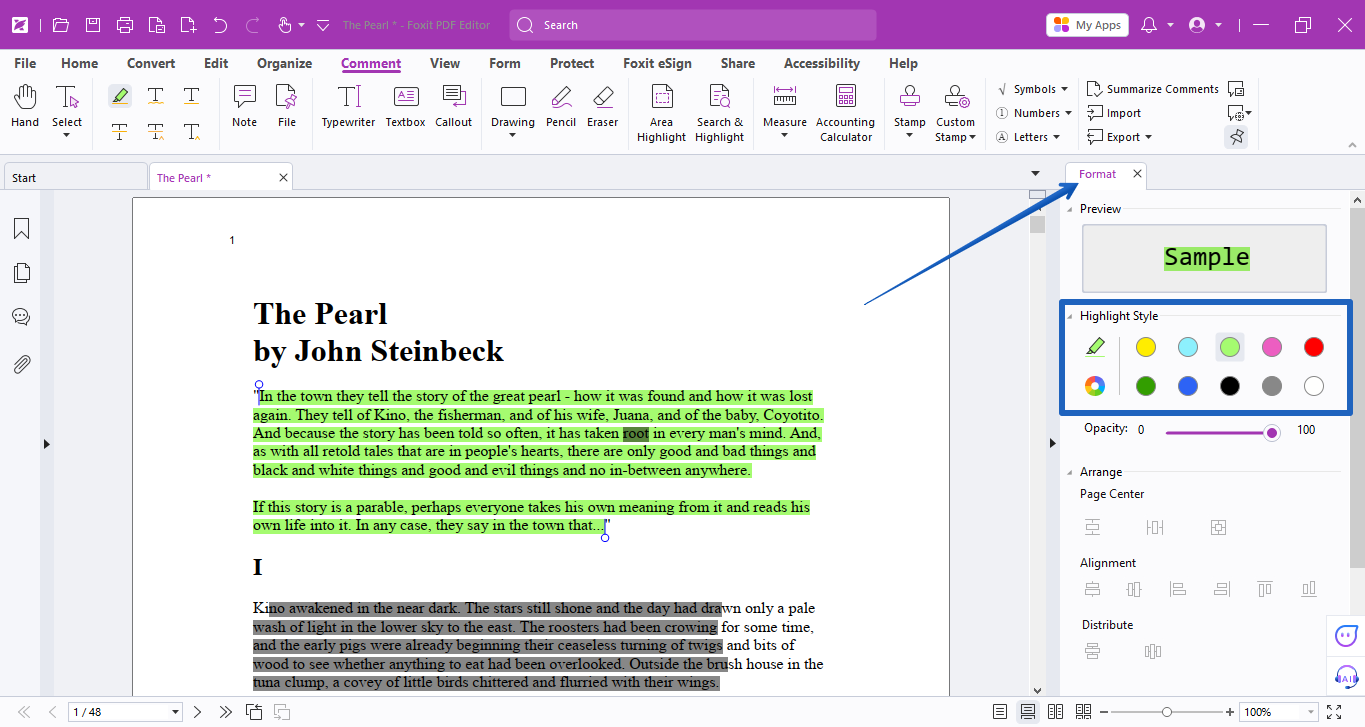
Task: Enter full screen mode
Action: pyautogui.click(x=1333, y=712)
